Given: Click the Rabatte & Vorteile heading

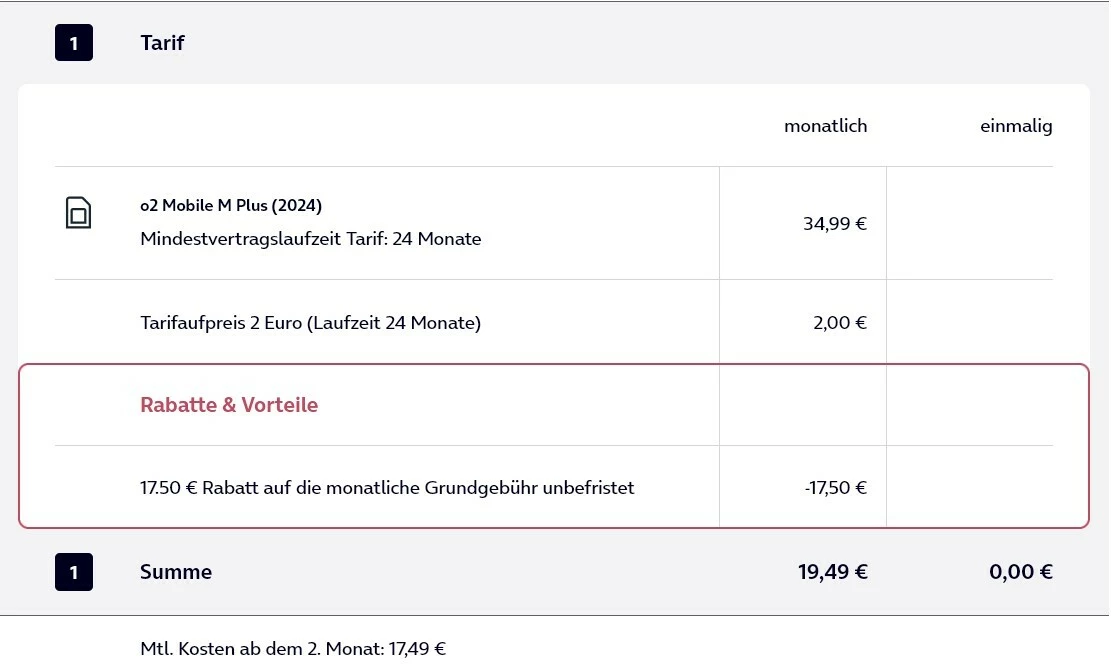Looking at the screenshot, I should [x=229, y=405].
